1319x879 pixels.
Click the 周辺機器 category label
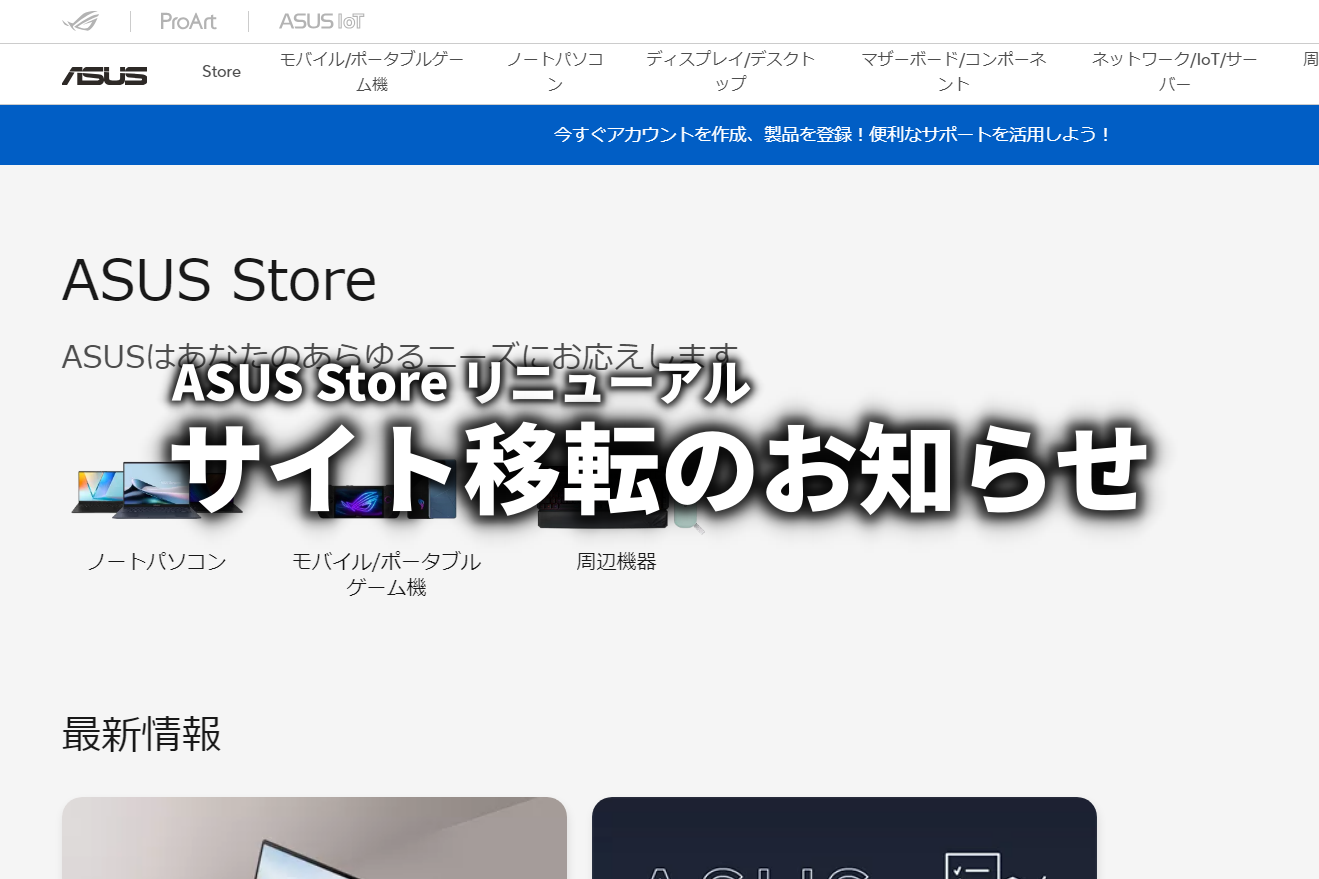pos(616,561)
